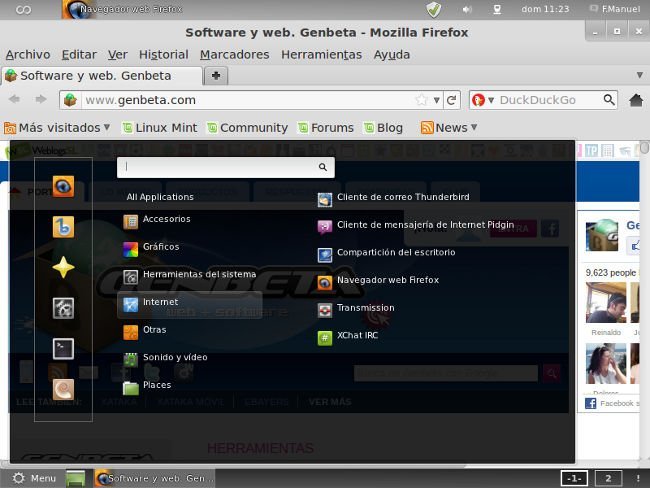Viewport: 650px width, 488px height.
Task: Expand the list all tabs arrow
Action: pos(640,75)
